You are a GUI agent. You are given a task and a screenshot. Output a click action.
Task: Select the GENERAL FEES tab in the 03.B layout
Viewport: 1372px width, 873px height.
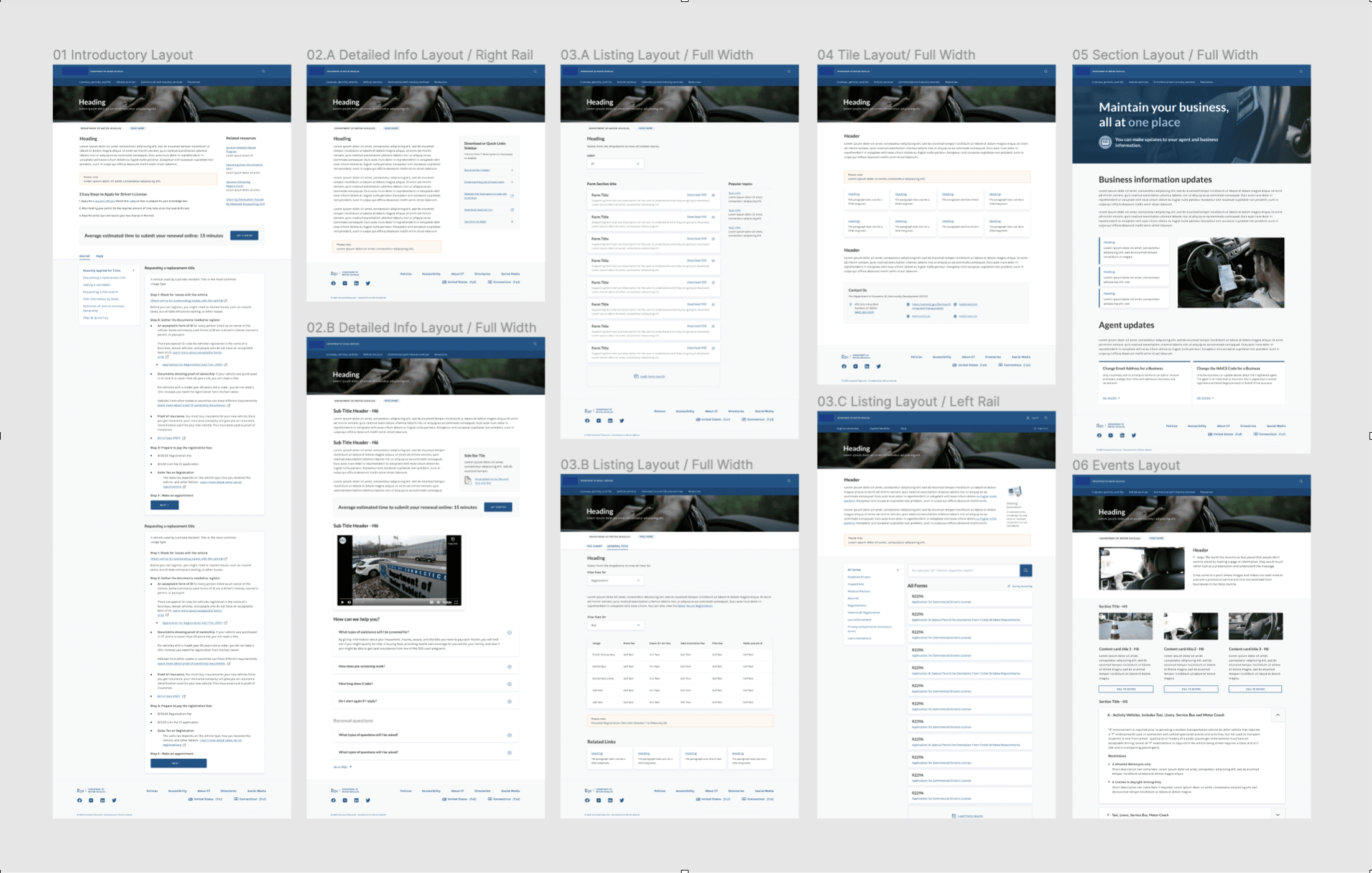click(617, 546)
